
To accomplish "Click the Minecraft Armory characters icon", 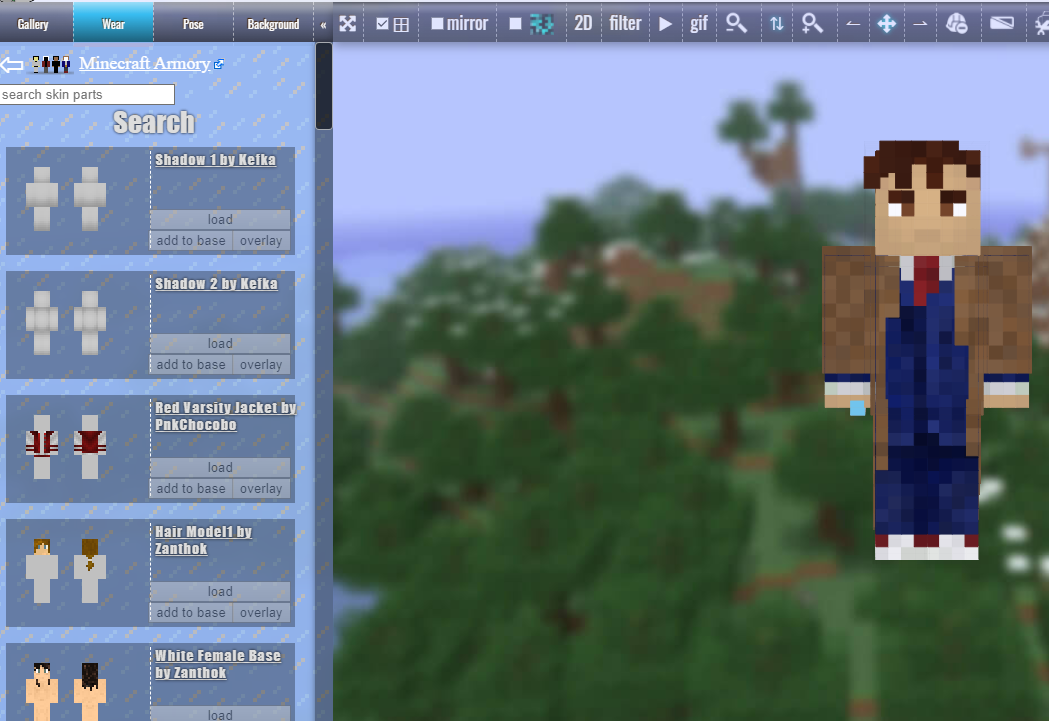I will pos(52,64).
